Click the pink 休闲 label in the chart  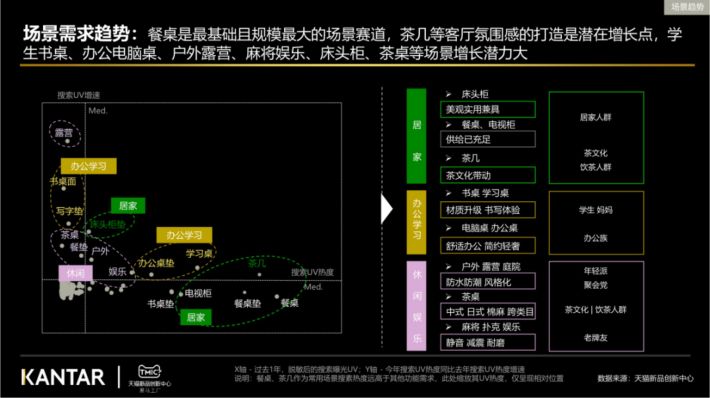[x=76, y=273]
